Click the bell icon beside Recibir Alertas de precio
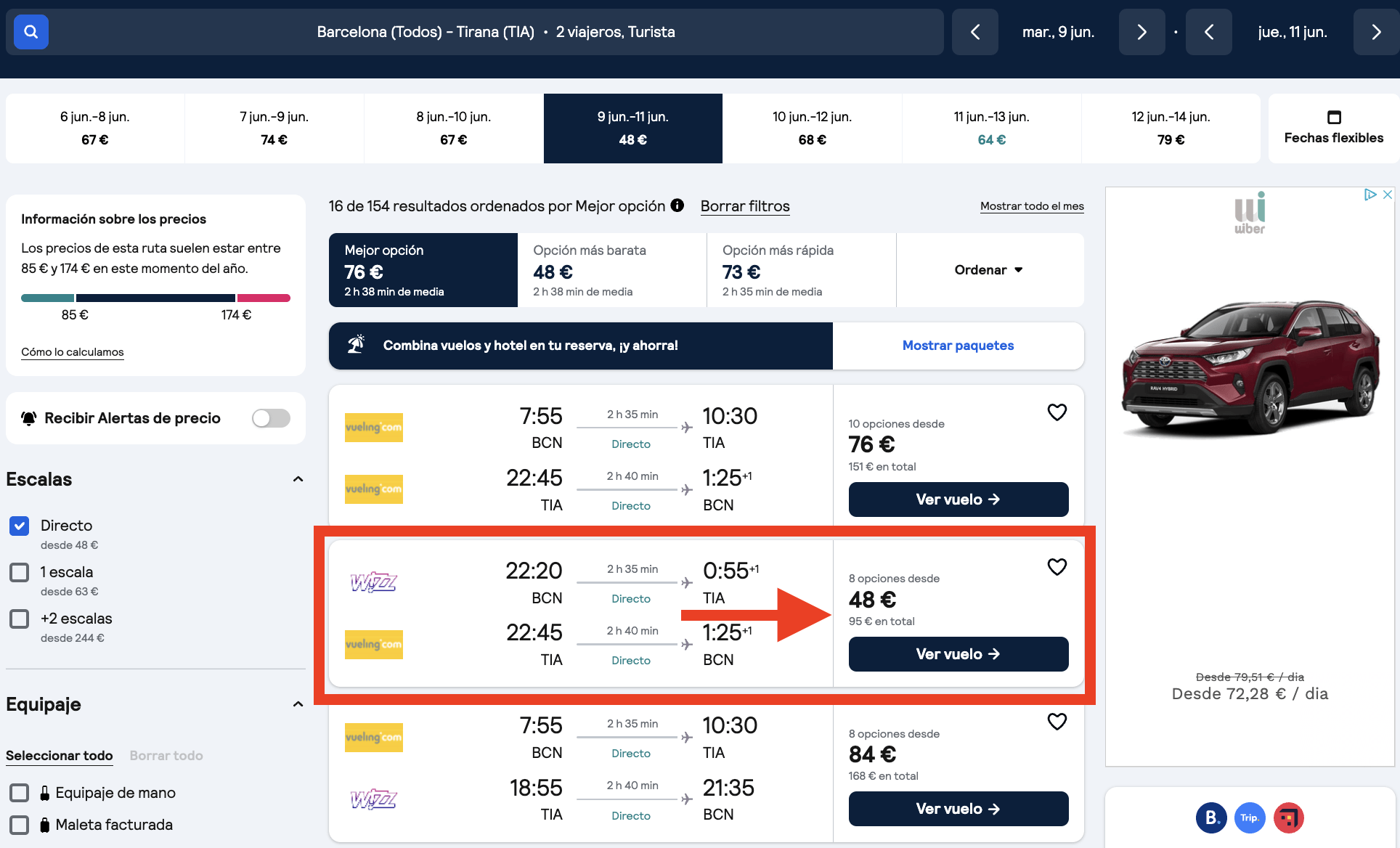1400x848 pixels. (28, 417)
